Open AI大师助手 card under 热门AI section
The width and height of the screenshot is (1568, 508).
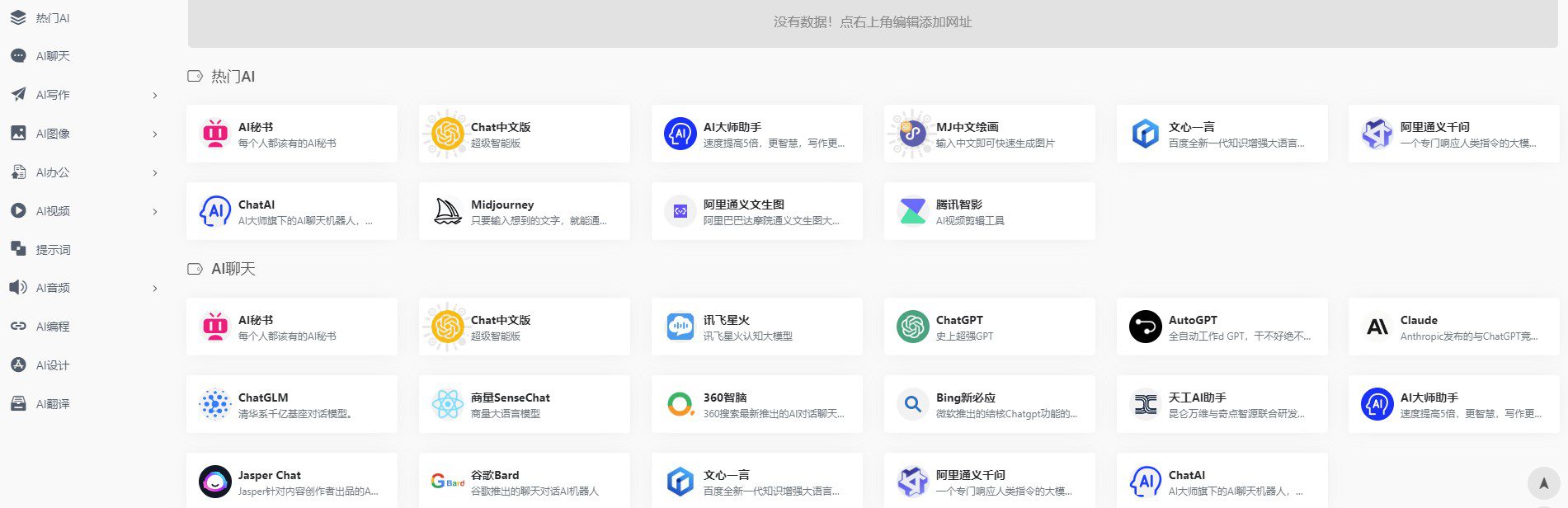(x=757, y=134)
